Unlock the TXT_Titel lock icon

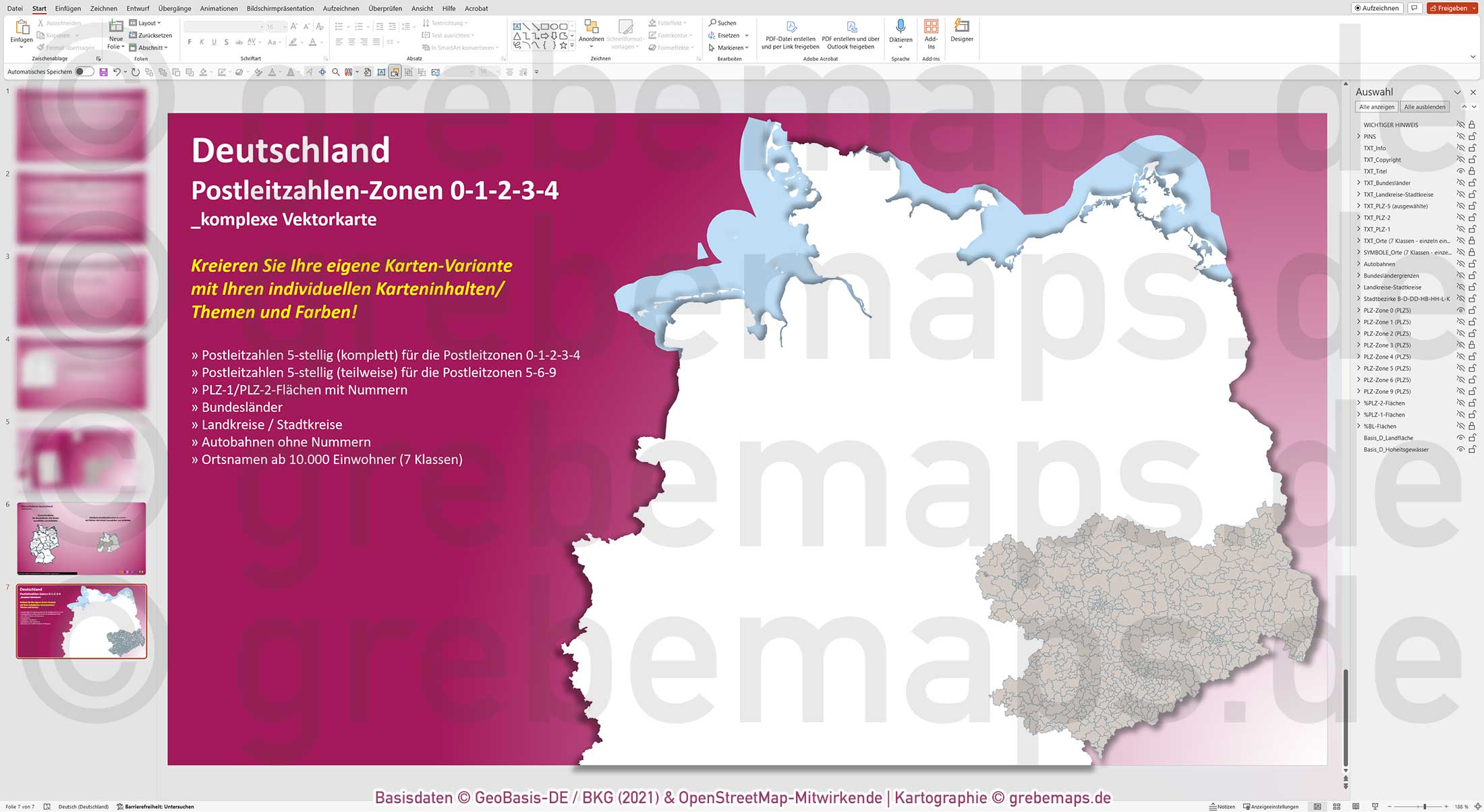[1471, 171]
